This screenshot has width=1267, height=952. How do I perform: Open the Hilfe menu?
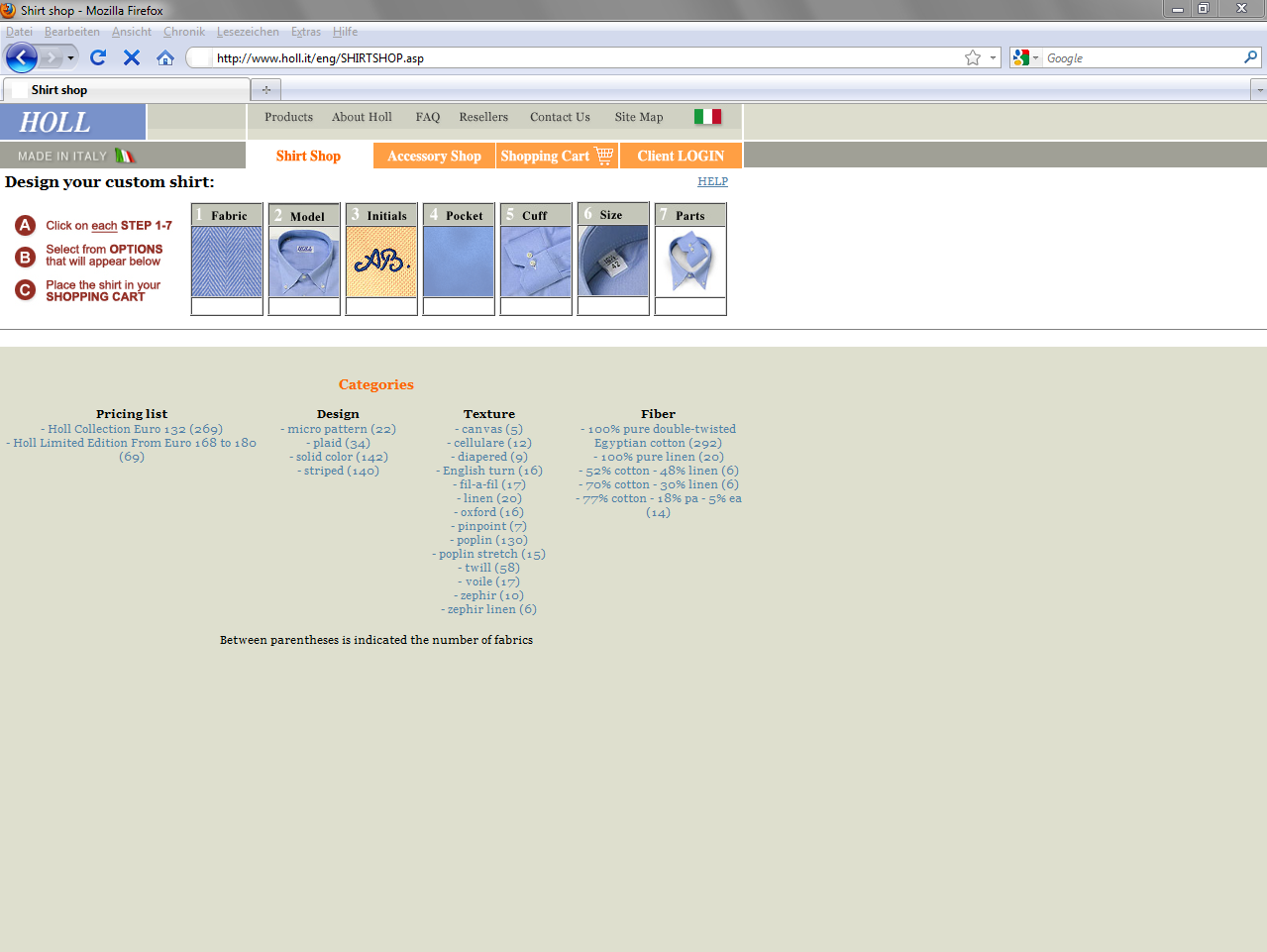coord(346,32)
